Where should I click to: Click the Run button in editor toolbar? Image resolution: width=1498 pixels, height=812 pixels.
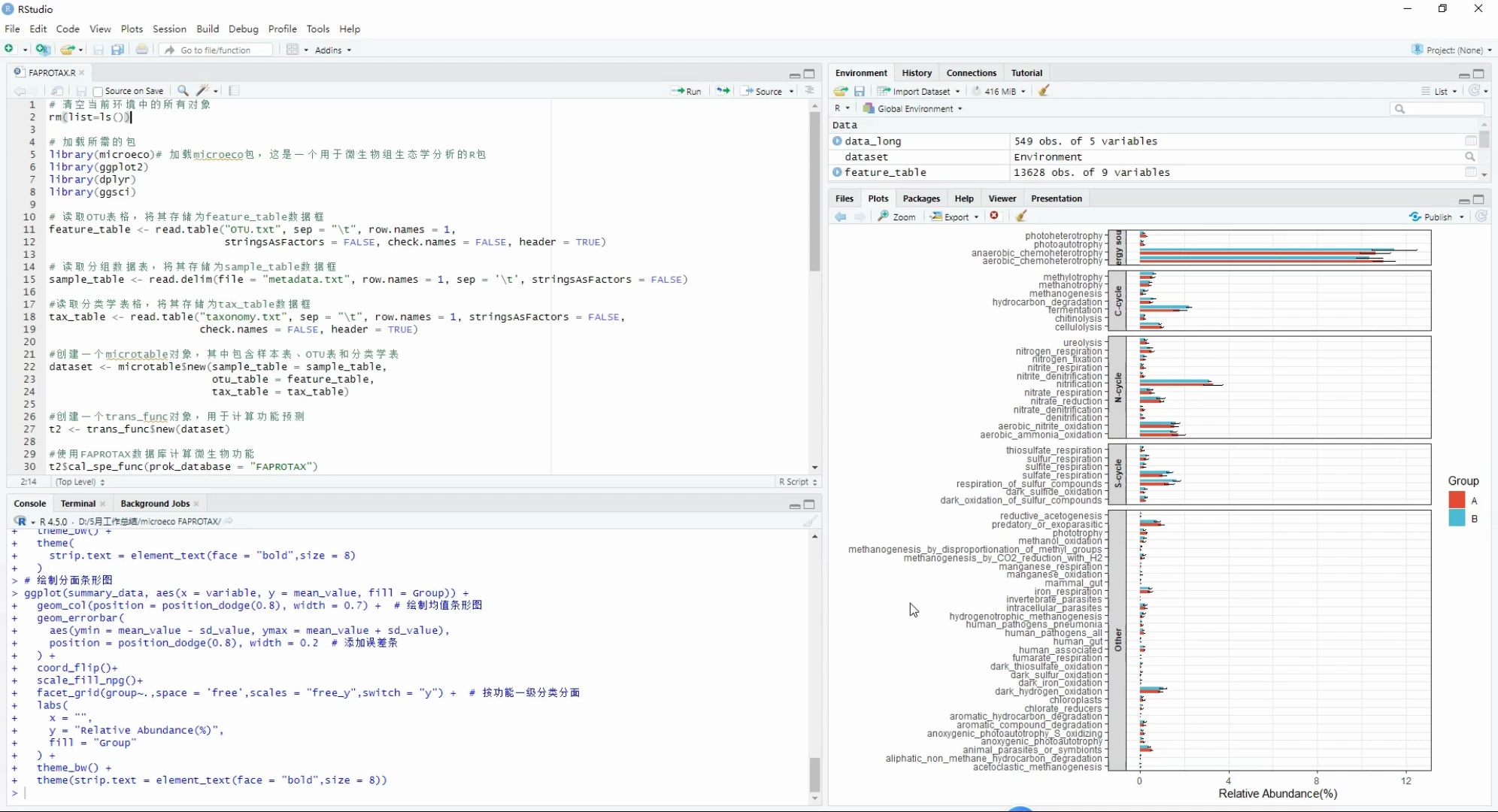click(686, 91)
